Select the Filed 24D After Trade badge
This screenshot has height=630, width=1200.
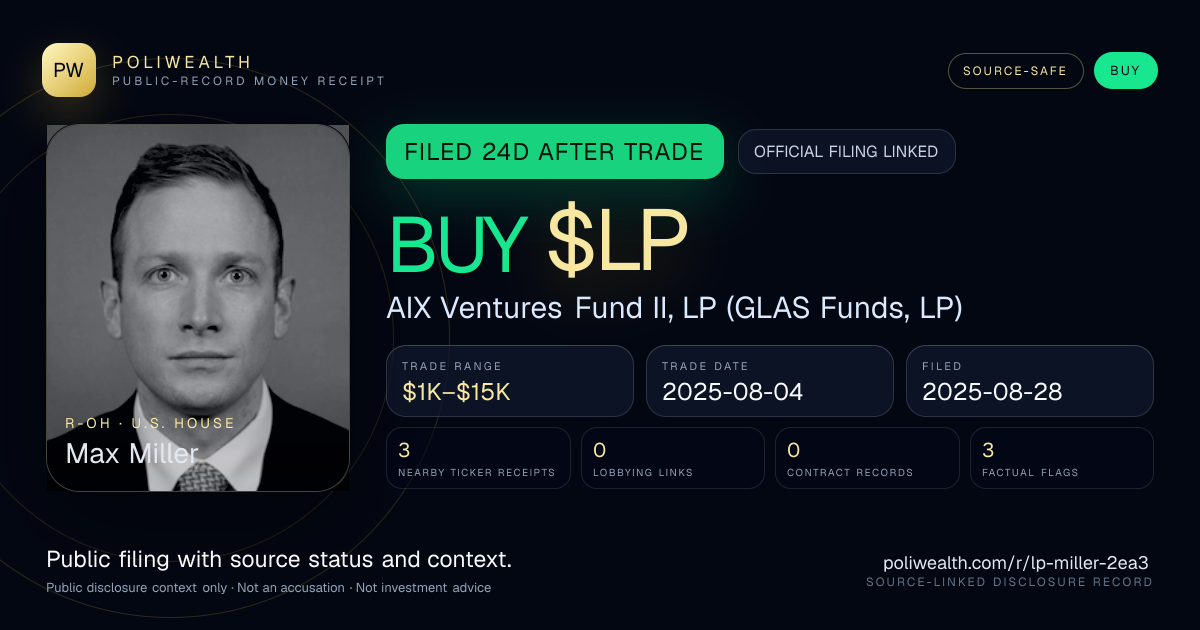[554, 152]
